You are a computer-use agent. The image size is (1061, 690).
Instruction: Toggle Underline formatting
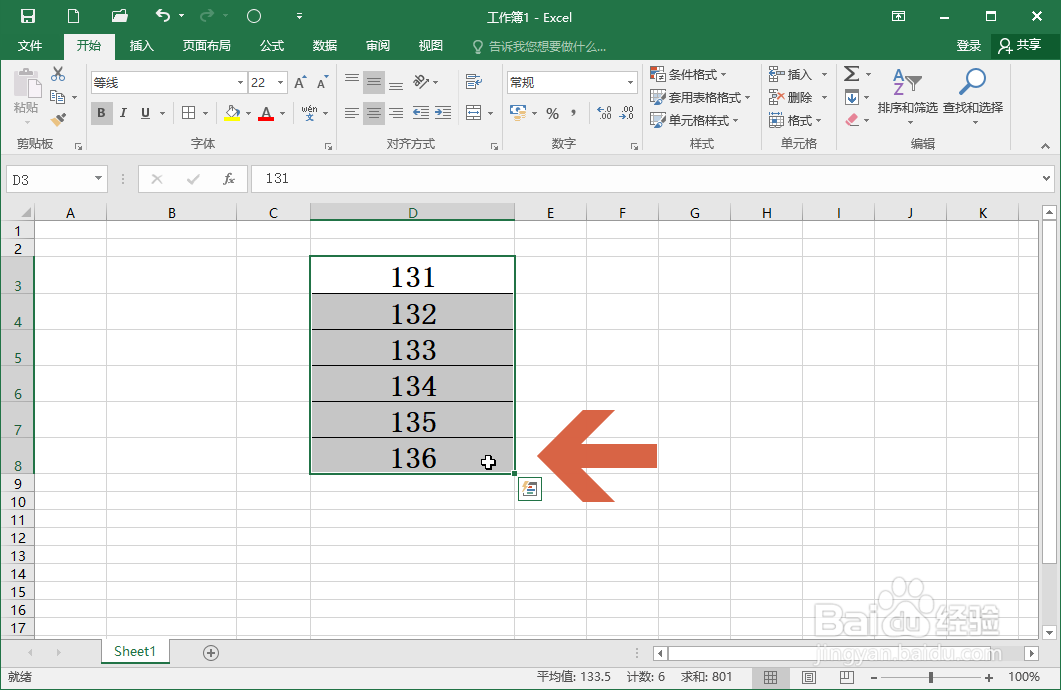click(x=145, y=113)
